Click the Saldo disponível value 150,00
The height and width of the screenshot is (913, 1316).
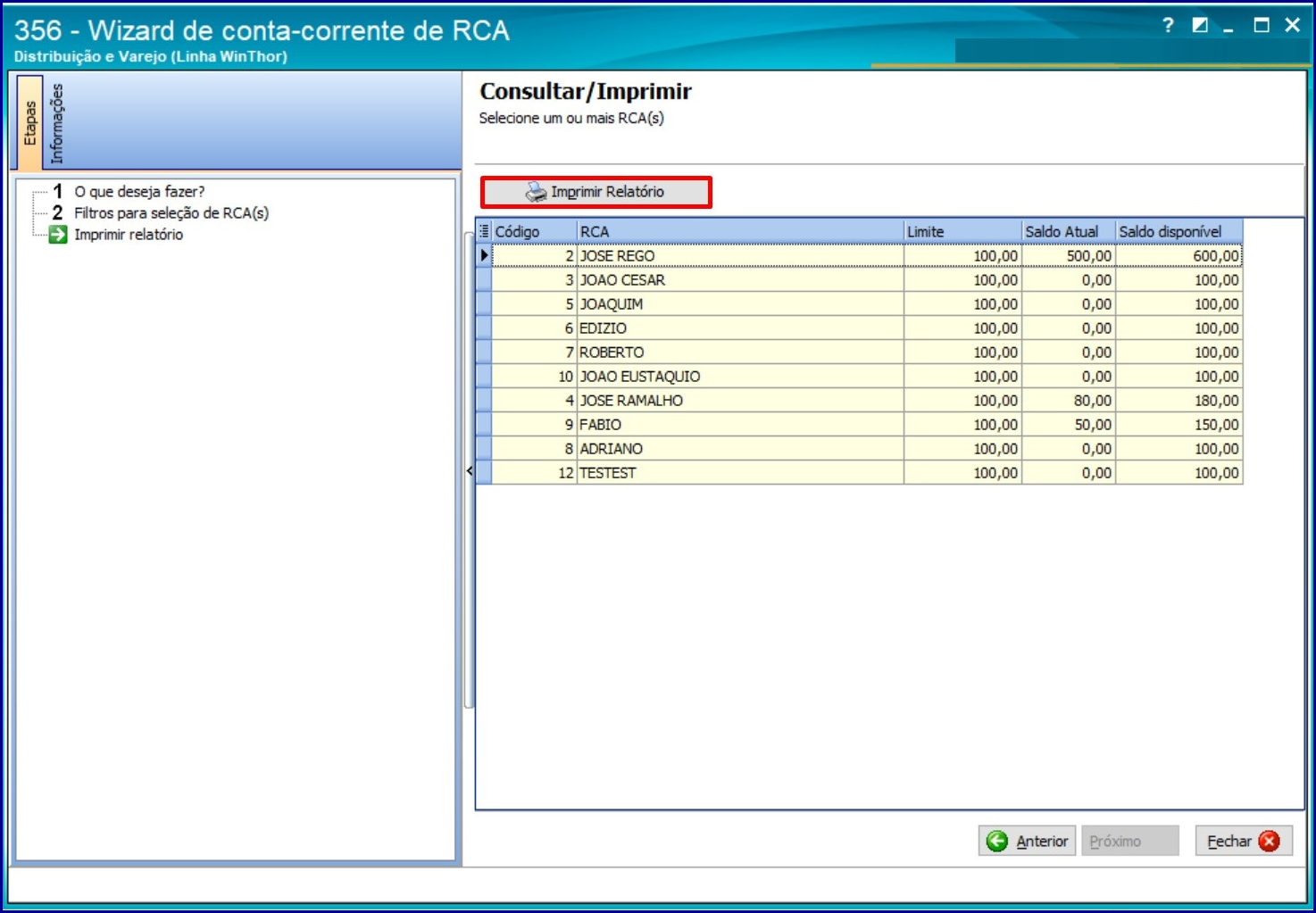coord(1179,425)
